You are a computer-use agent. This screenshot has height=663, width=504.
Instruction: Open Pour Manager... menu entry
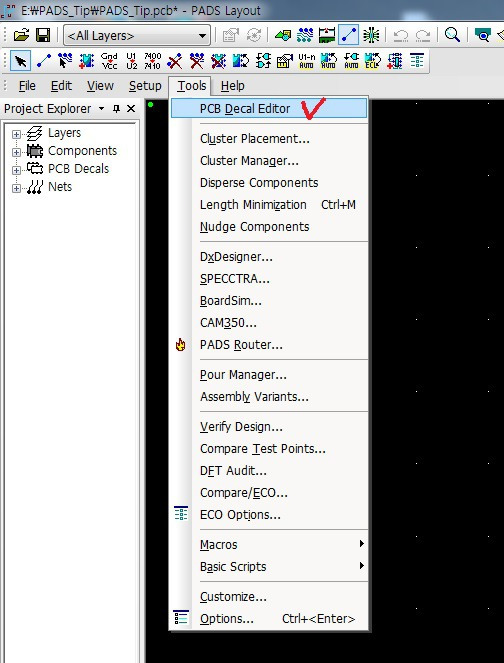click(269, 375)
